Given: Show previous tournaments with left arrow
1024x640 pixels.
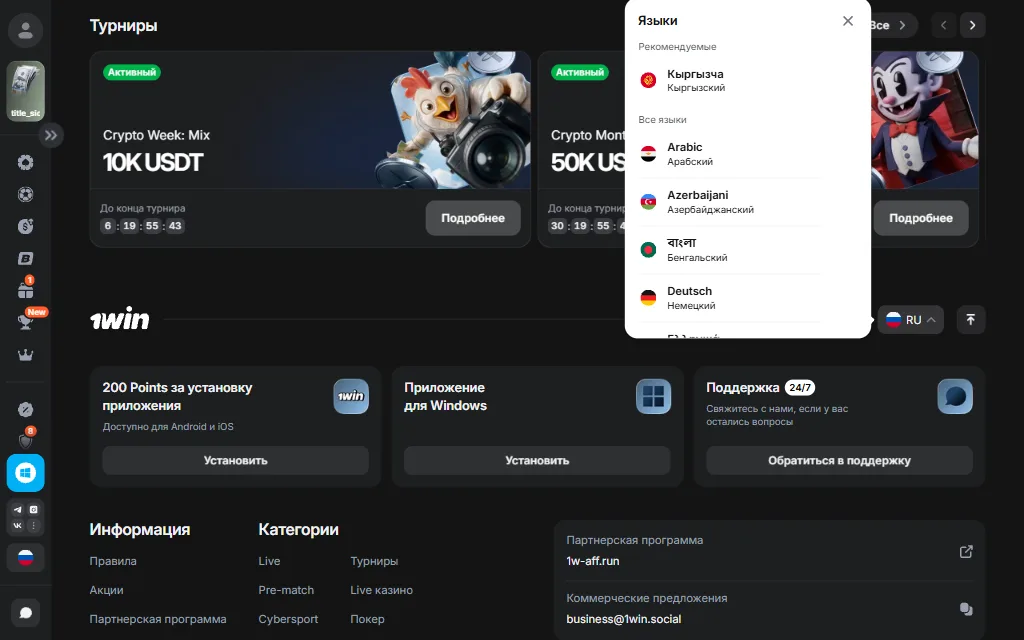Looking at the screenshot, I should [944, 25].
